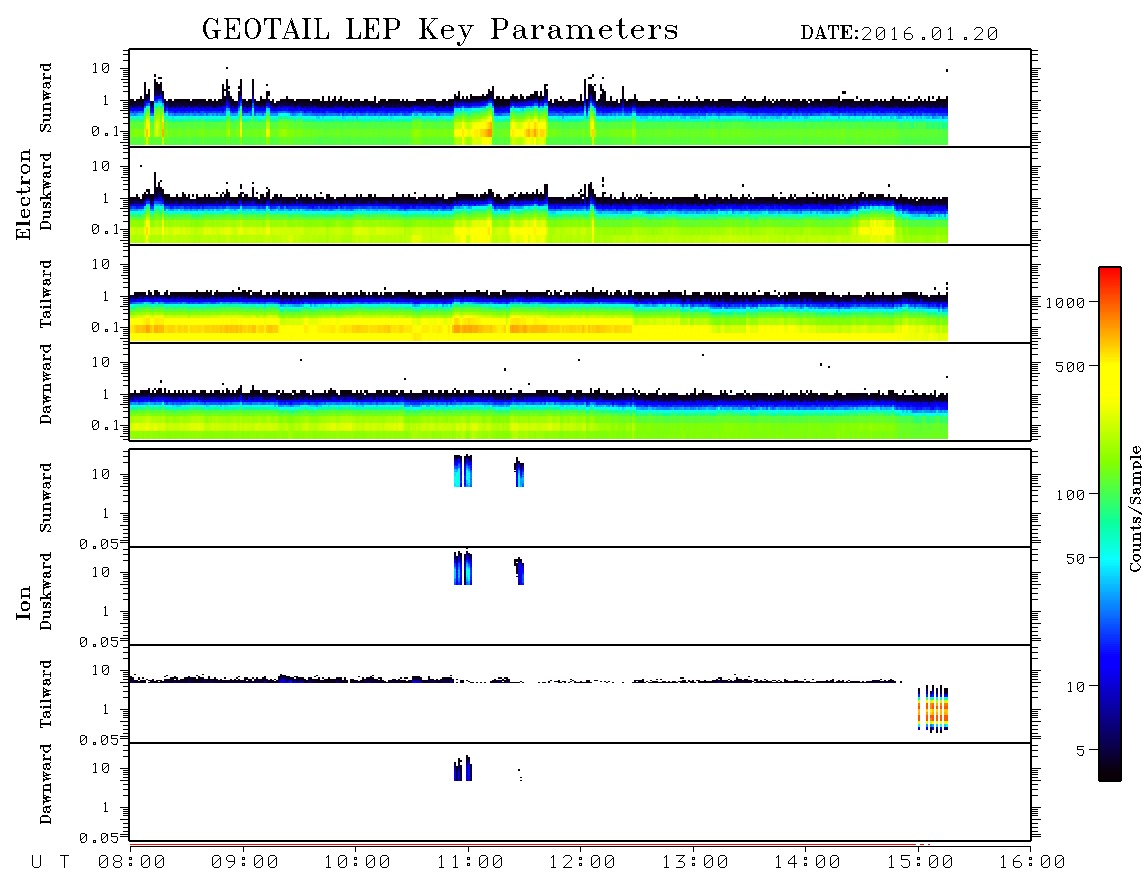This screenshot has height=880, width=1142.
Task: Click the 100 colorbar tick value
Action: 1070,495
